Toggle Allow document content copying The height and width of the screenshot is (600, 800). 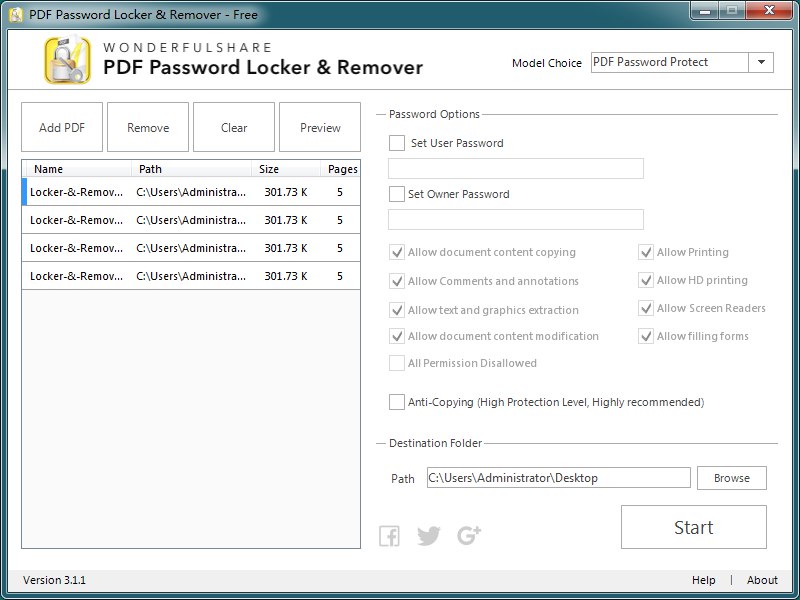pyautogui.click(x=397, y=252)
